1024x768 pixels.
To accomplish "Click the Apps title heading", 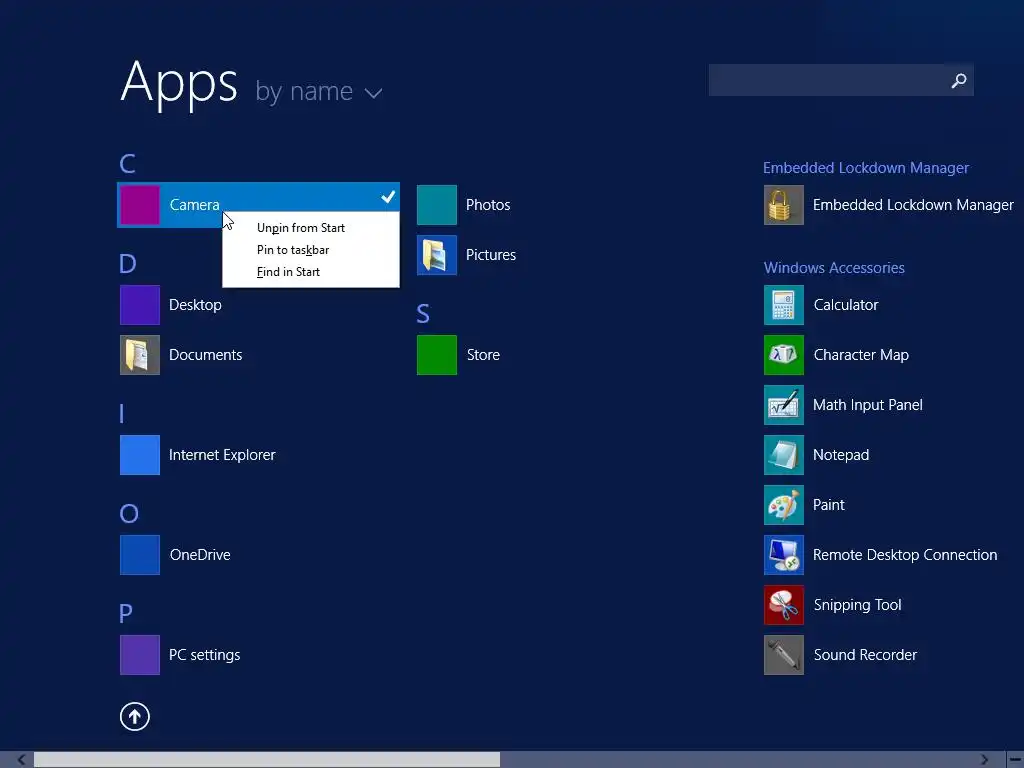I will coord(179,83).
